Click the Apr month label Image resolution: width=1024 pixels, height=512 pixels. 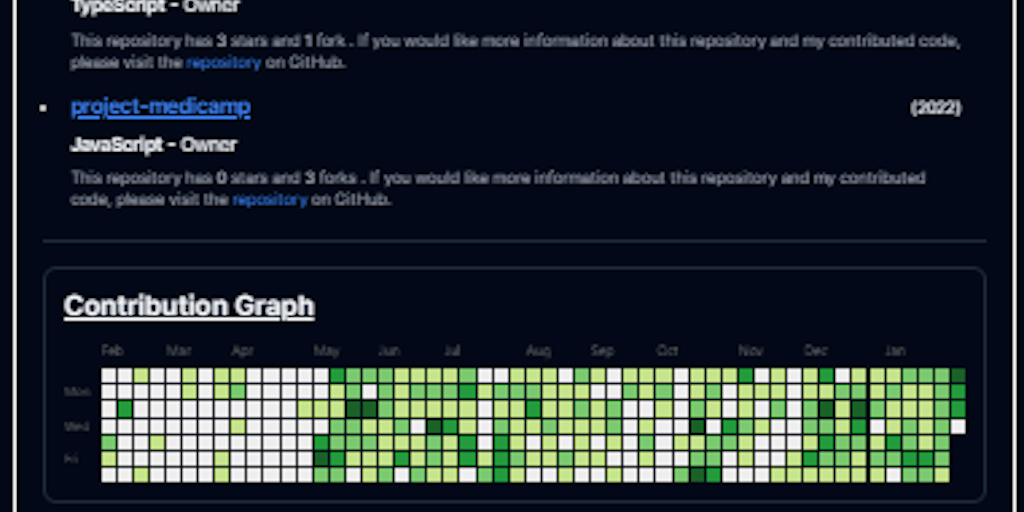[x=242, y=351]
